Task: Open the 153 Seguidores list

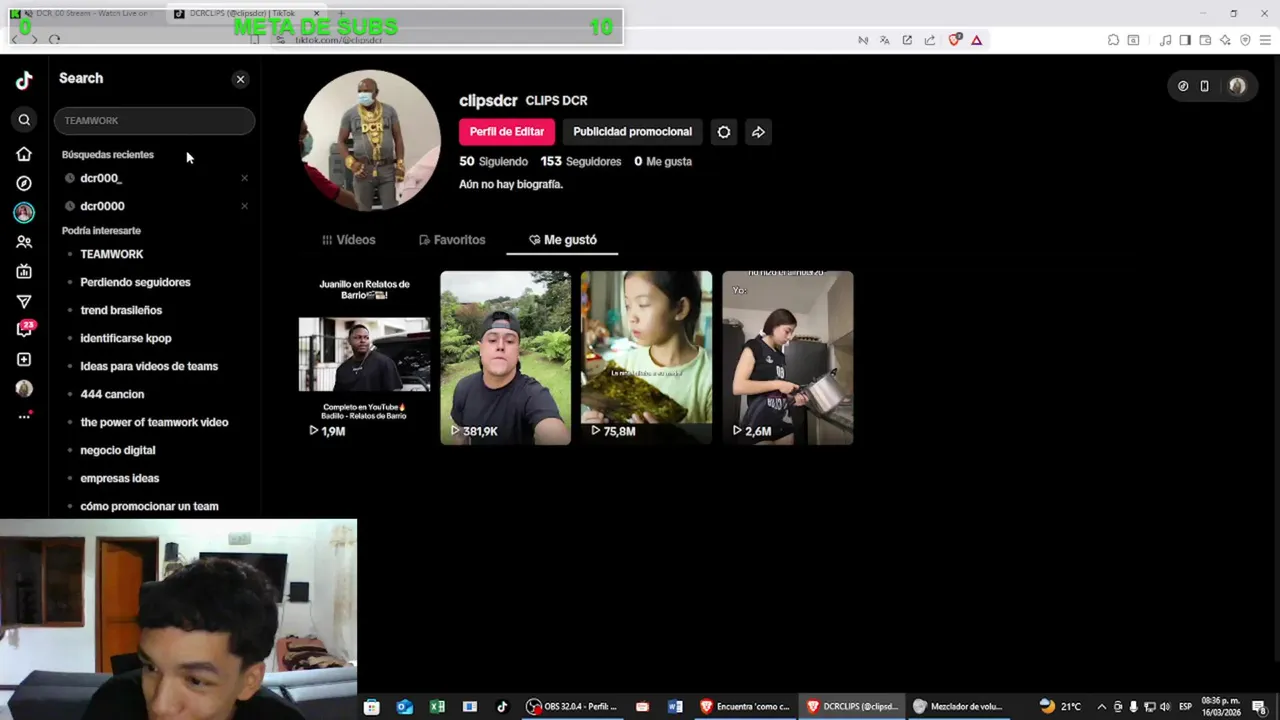Action: [x=580, y=161]
